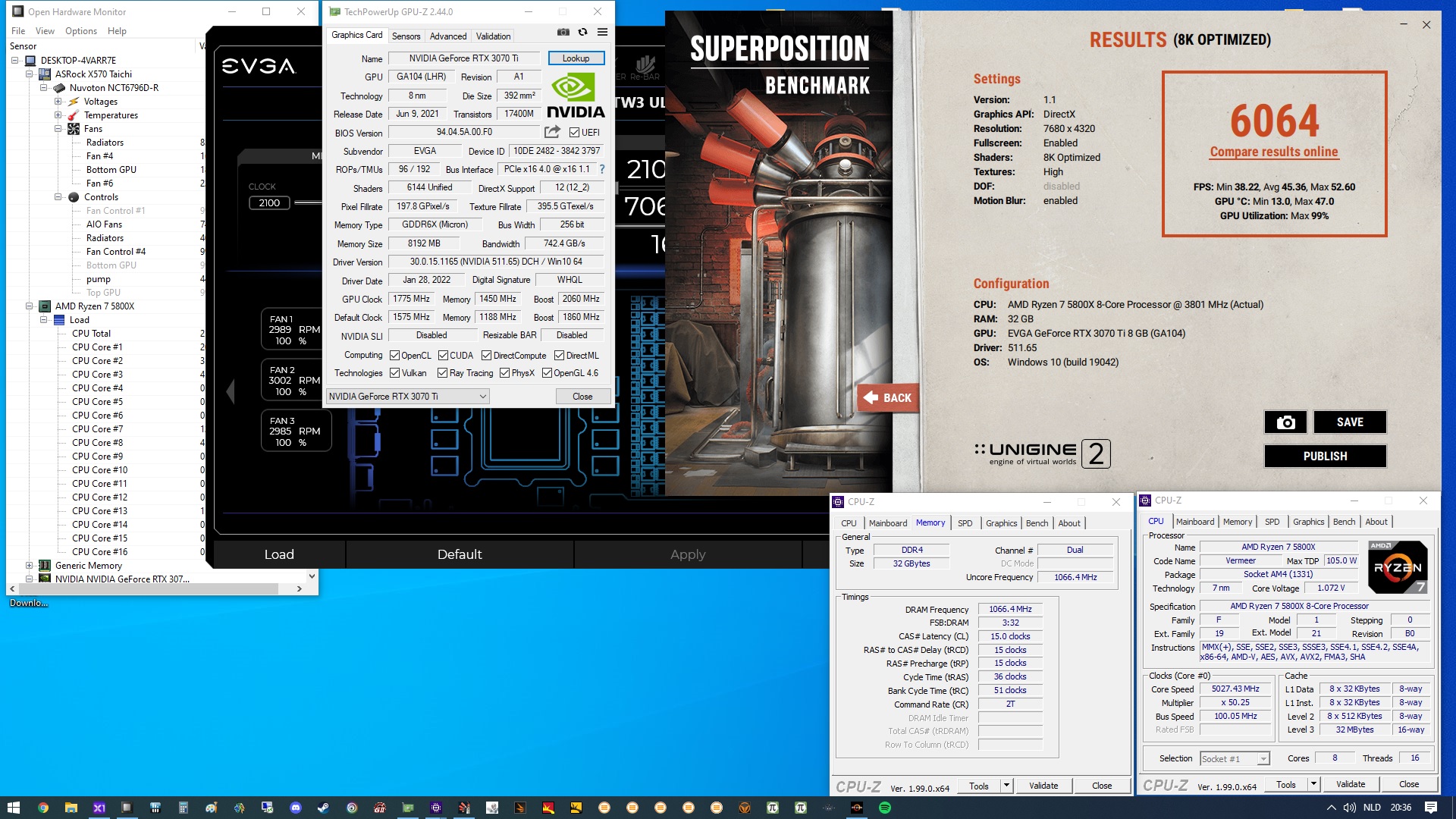Viewport: 1456px width, 819px height.
Task: Click the BACK button in Superposition
Action: tap(888, 397)
